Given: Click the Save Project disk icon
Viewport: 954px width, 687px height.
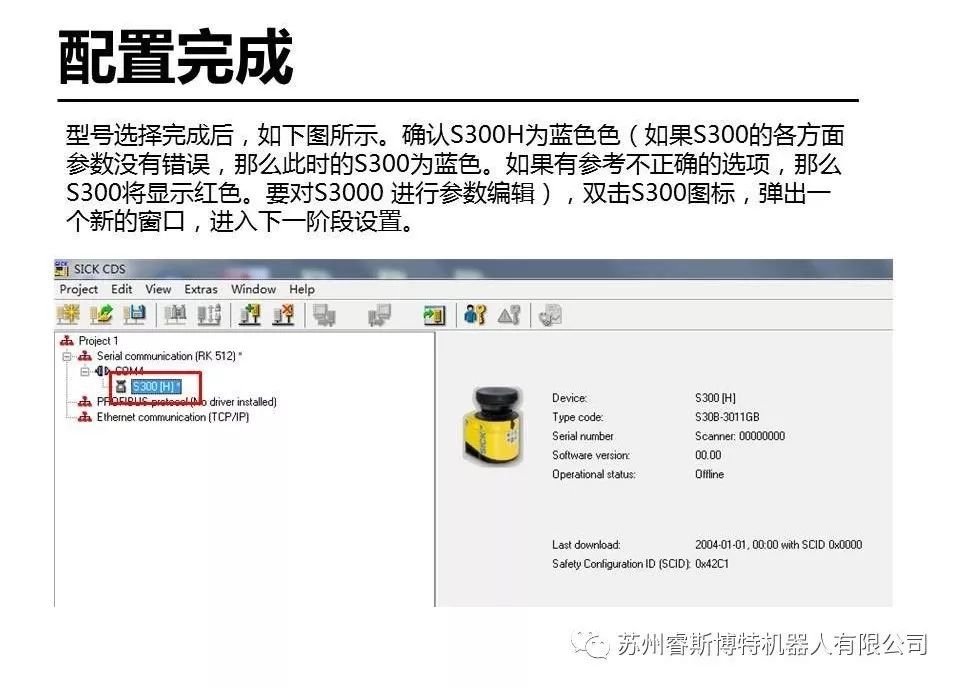Looking at the screenshot, I should pos(133,315).
